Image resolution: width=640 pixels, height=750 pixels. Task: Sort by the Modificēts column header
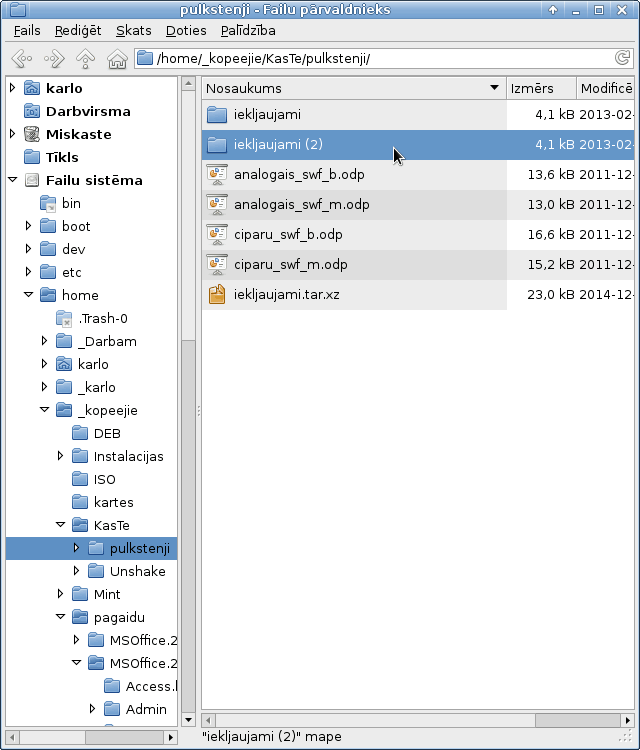[x=606, y=88]
